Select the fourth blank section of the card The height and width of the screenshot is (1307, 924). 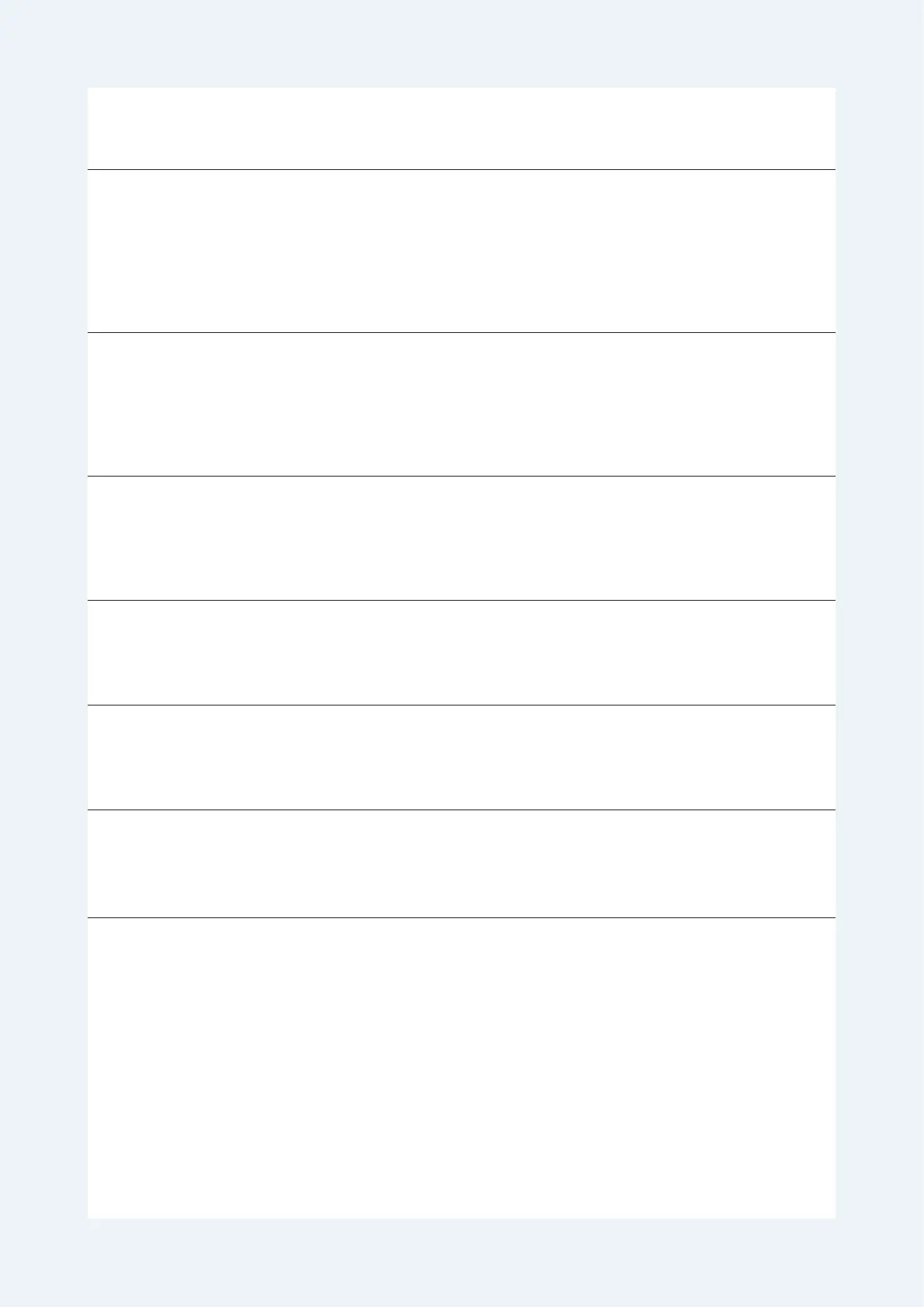tap(462, 538)
